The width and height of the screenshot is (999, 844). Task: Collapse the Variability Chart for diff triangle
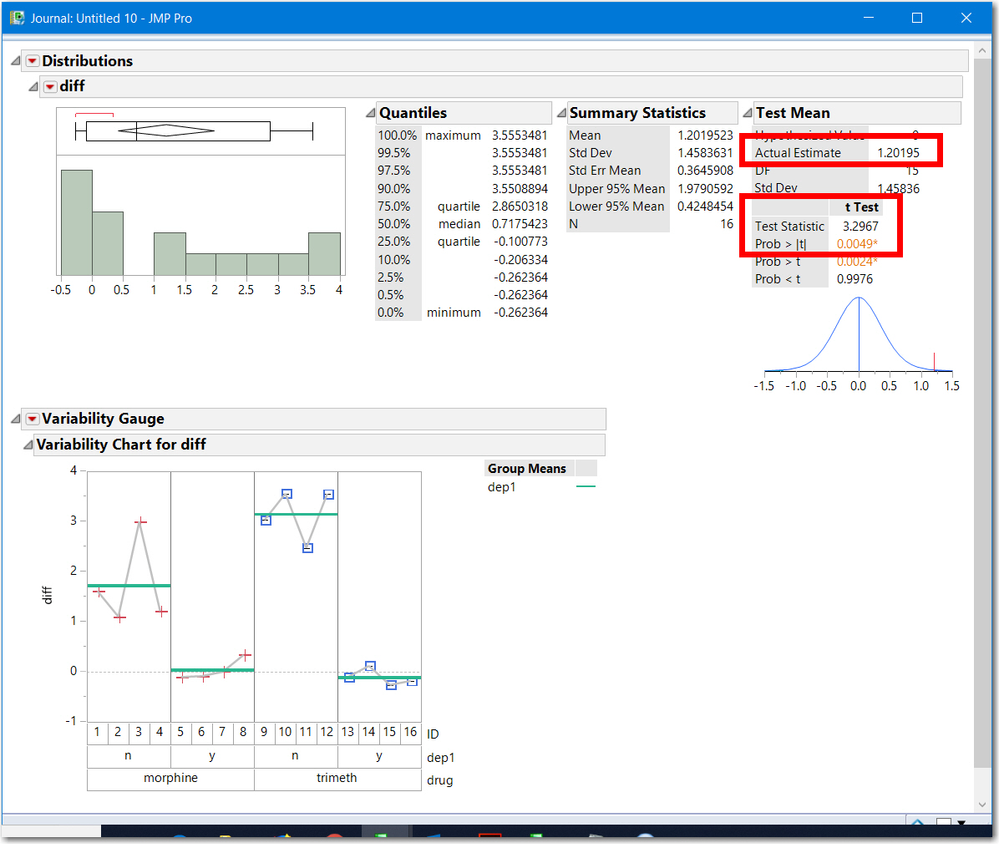tap(27, 445)
